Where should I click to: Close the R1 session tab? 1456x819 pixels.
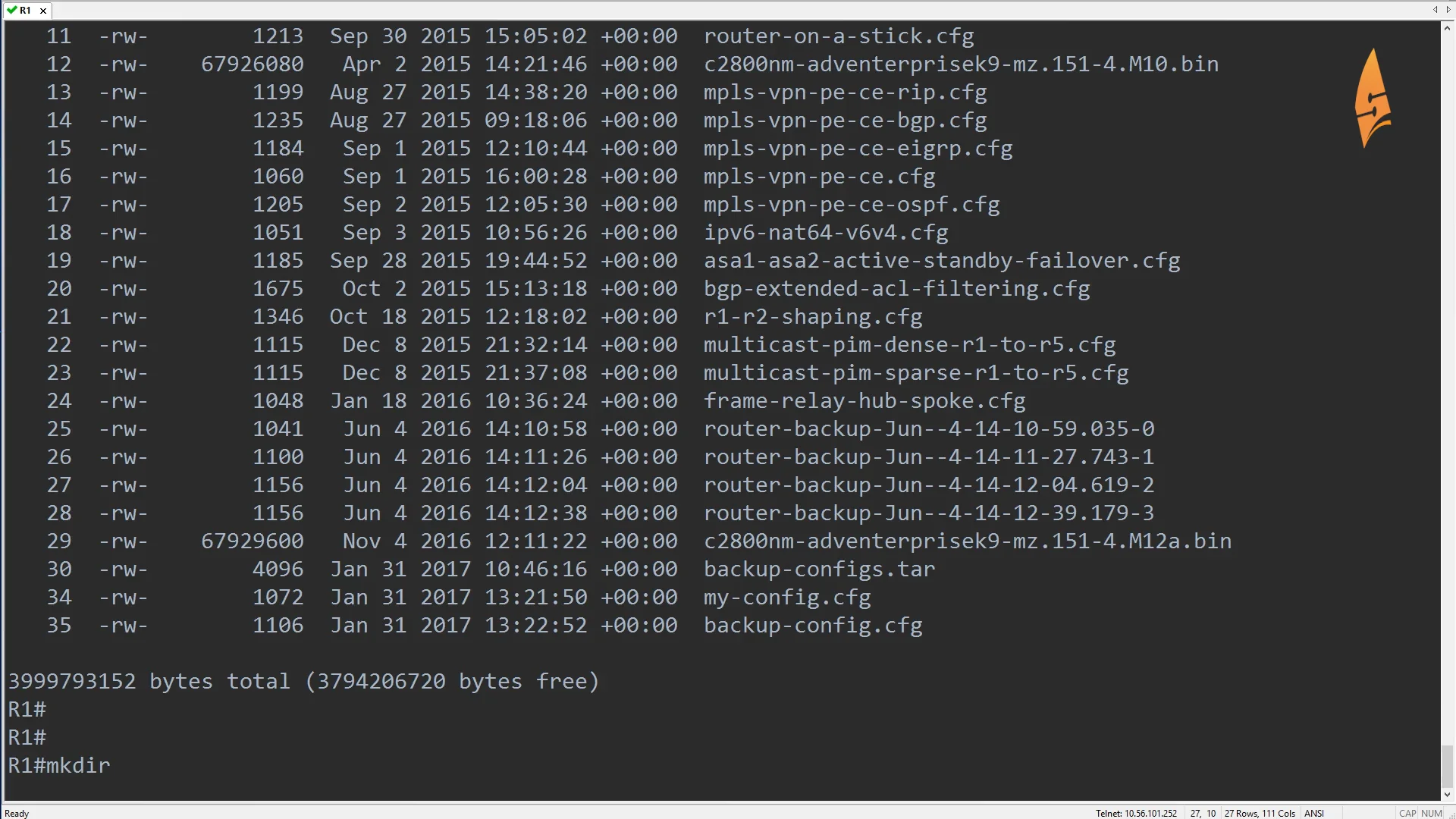point(43,11)
